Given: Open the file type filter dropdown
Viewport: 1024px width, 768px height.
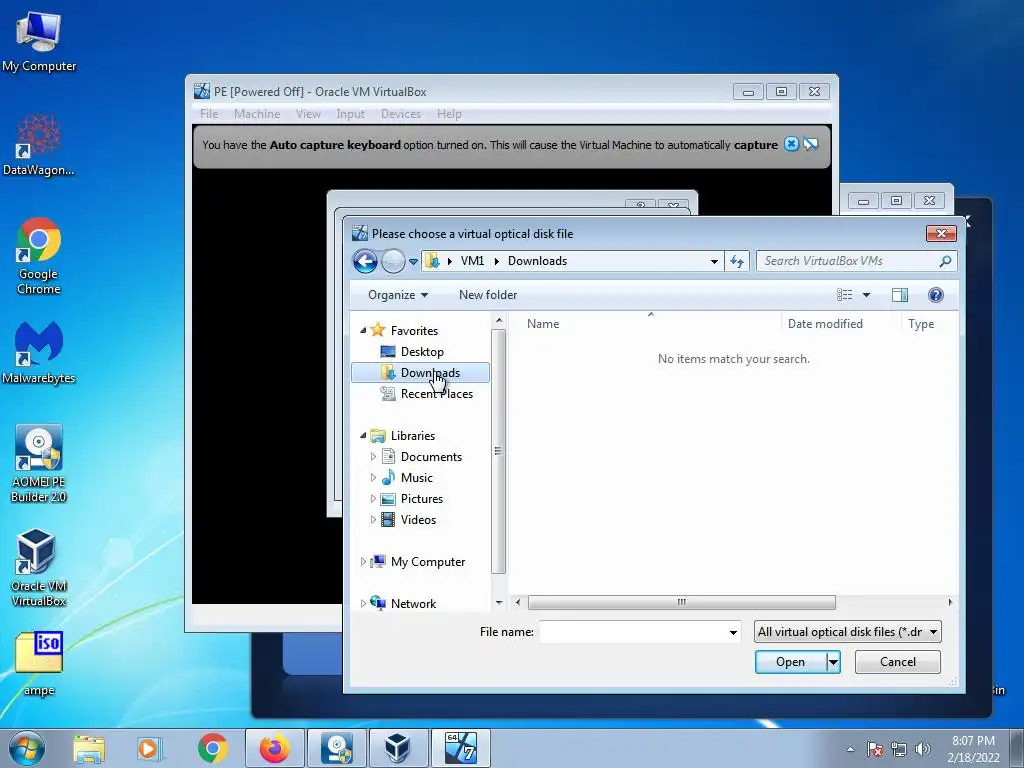Looking at the screenshot, I should (847, 632).
